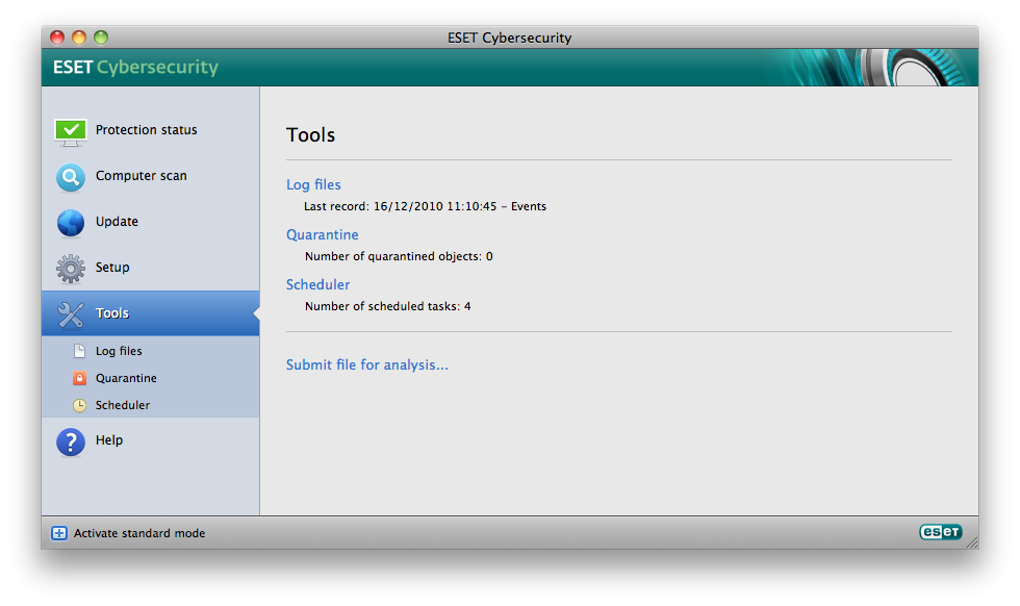
Task: Zoom window with green button
Action: click(101, 37)
